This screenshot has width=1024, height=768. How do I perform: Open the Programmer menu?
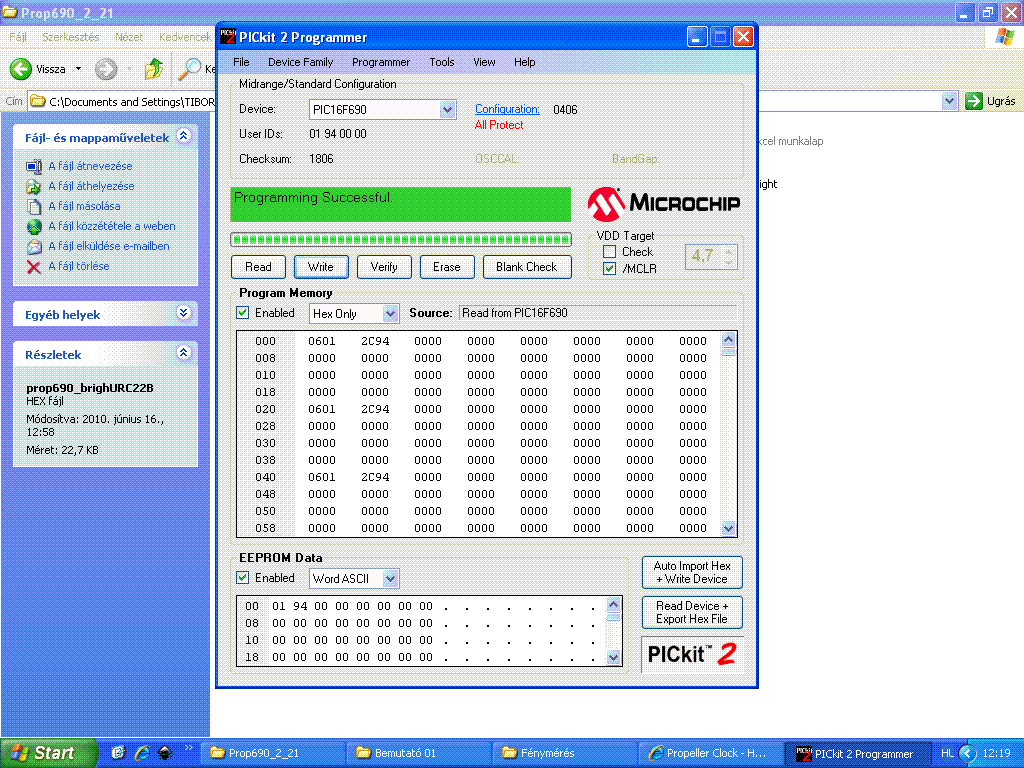coord(381,62)
